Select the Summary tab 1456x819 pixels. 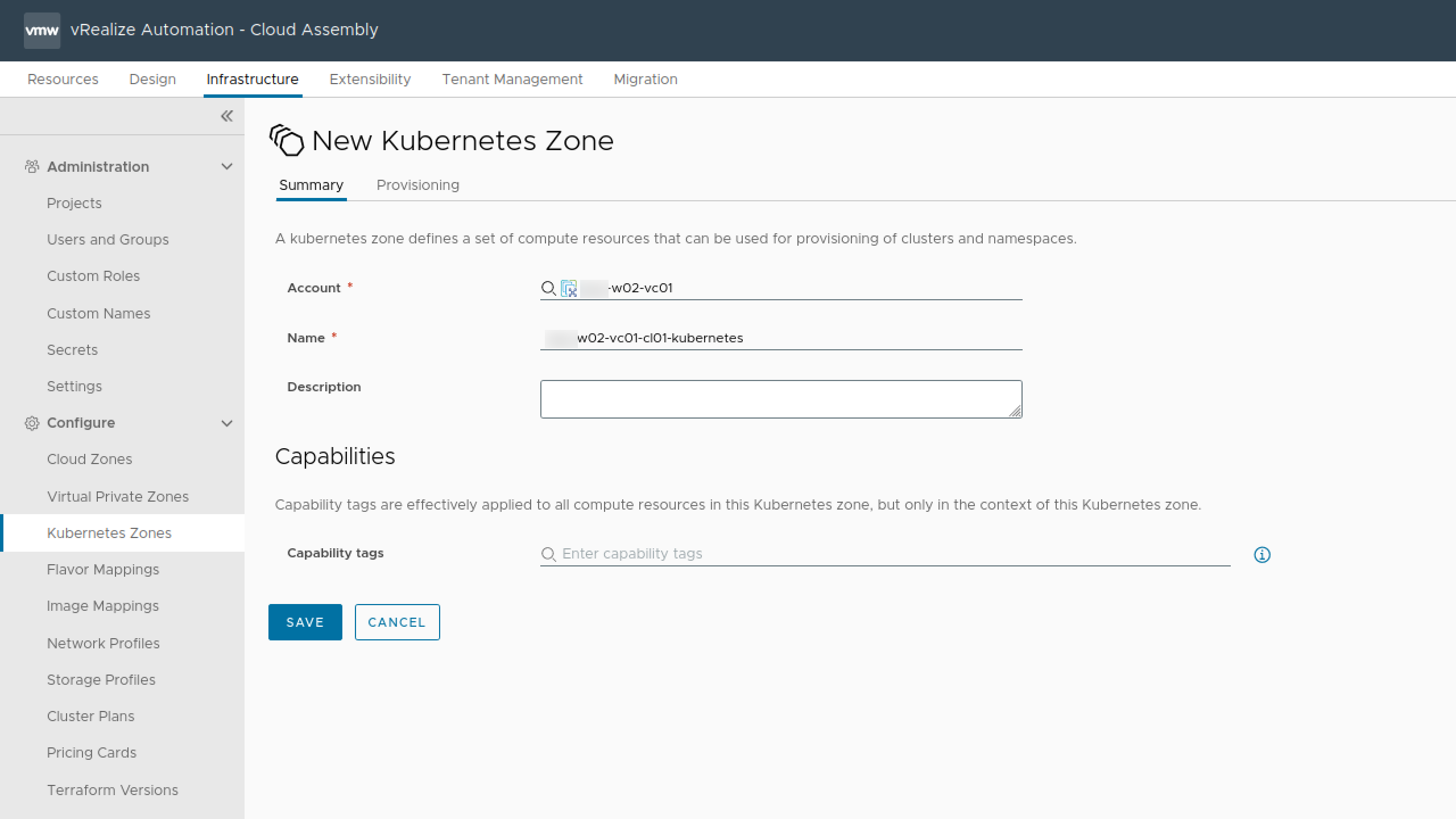(311, 185)
